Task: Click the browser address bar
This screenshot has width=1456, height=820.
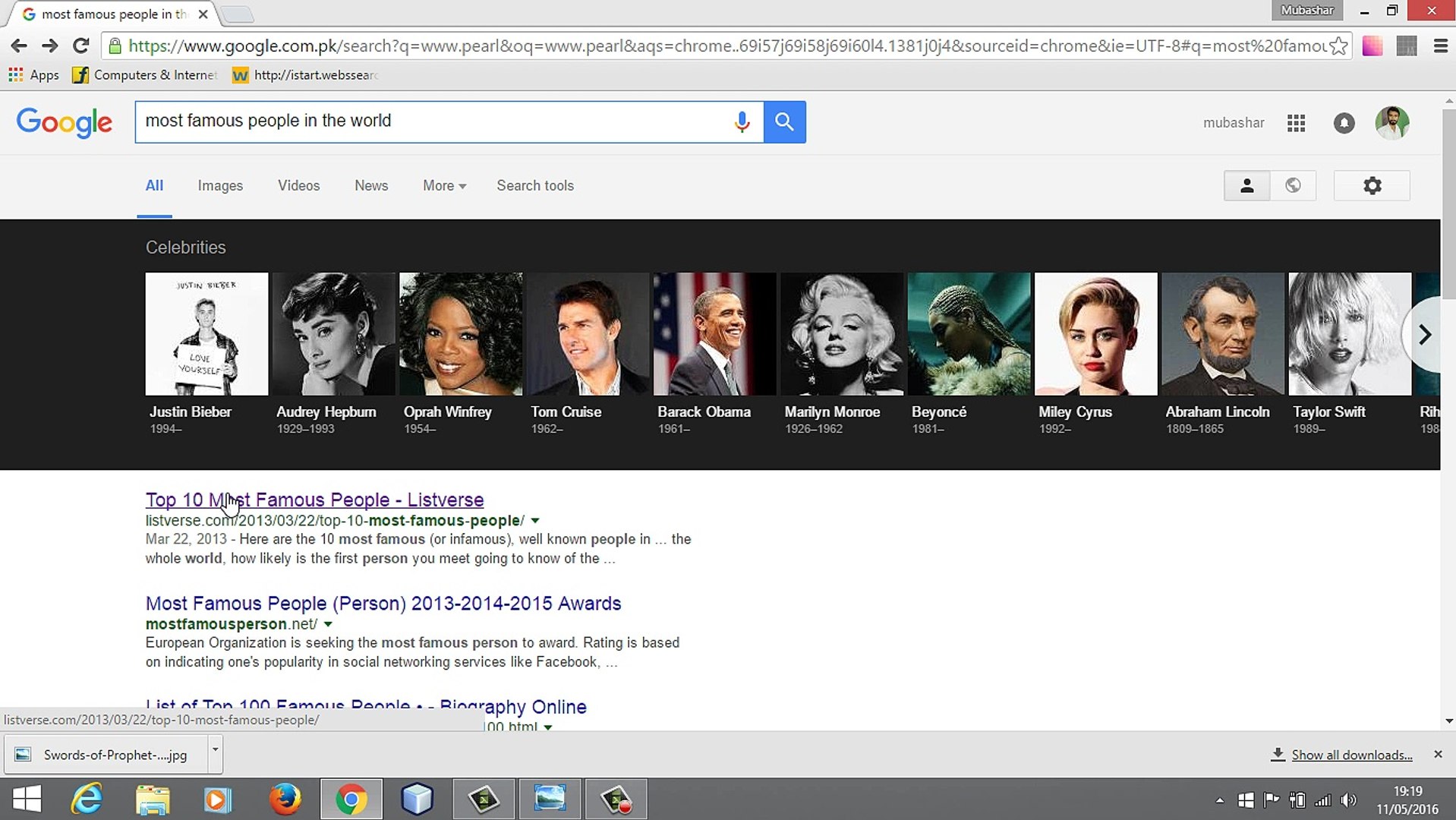Action: coord(727,46)
